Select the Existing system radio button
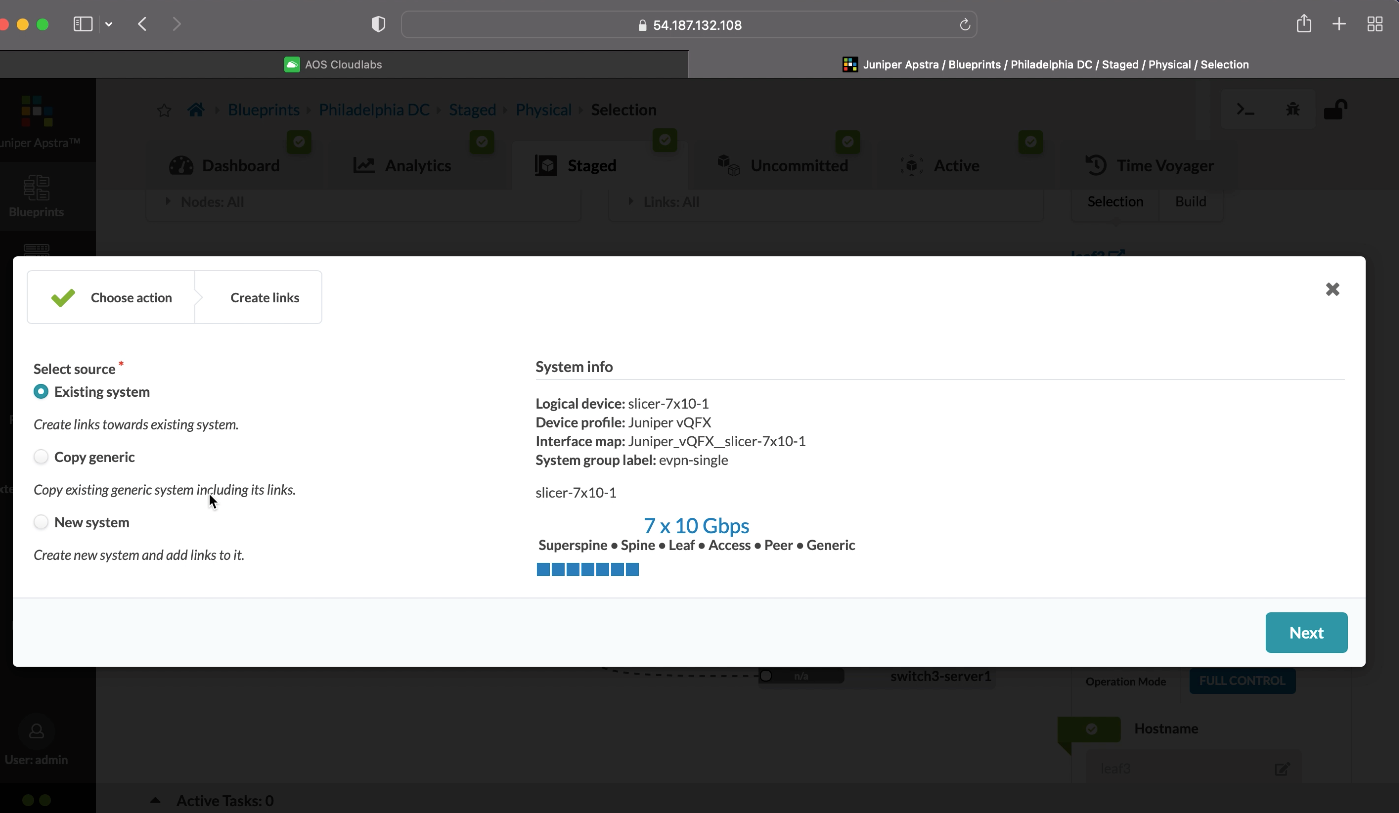1399x813 pixels. click(41, 392)
